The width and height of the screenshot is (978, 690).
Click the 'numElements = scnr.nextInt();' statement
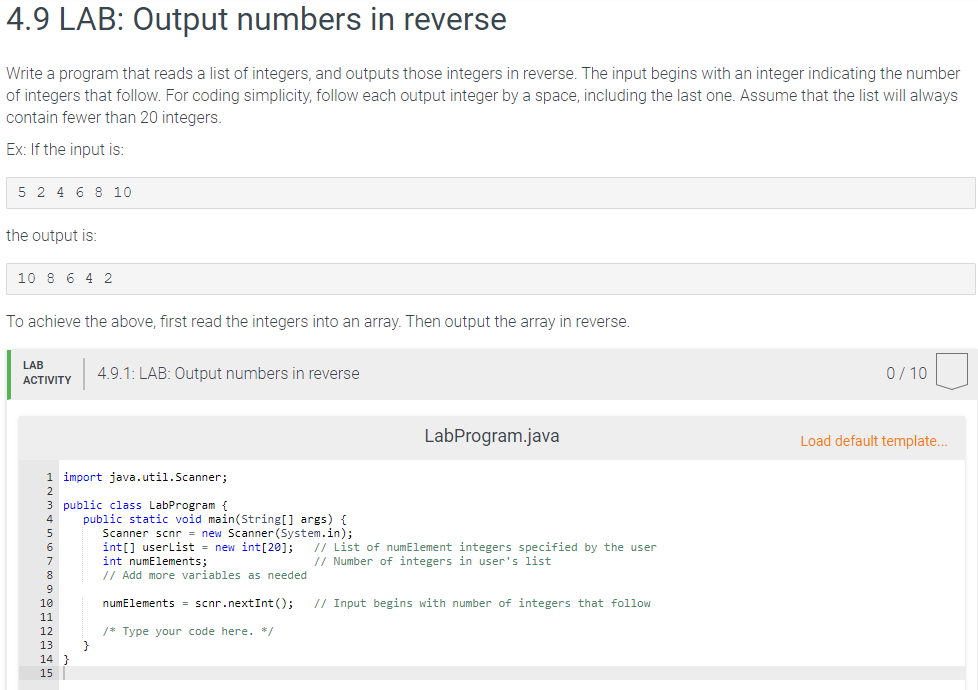(x=198, y=603)
